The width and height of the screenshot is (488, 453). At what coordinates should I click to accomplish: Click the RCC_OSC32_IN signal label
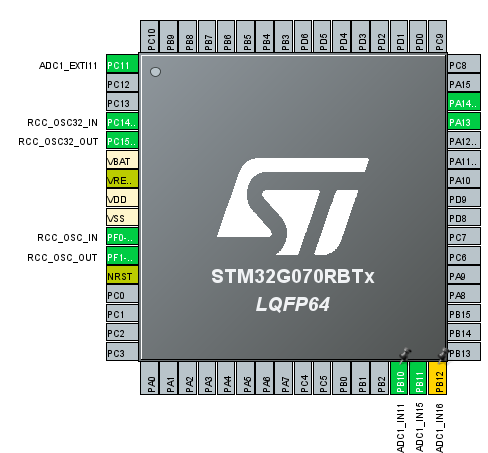click(62, 123)
